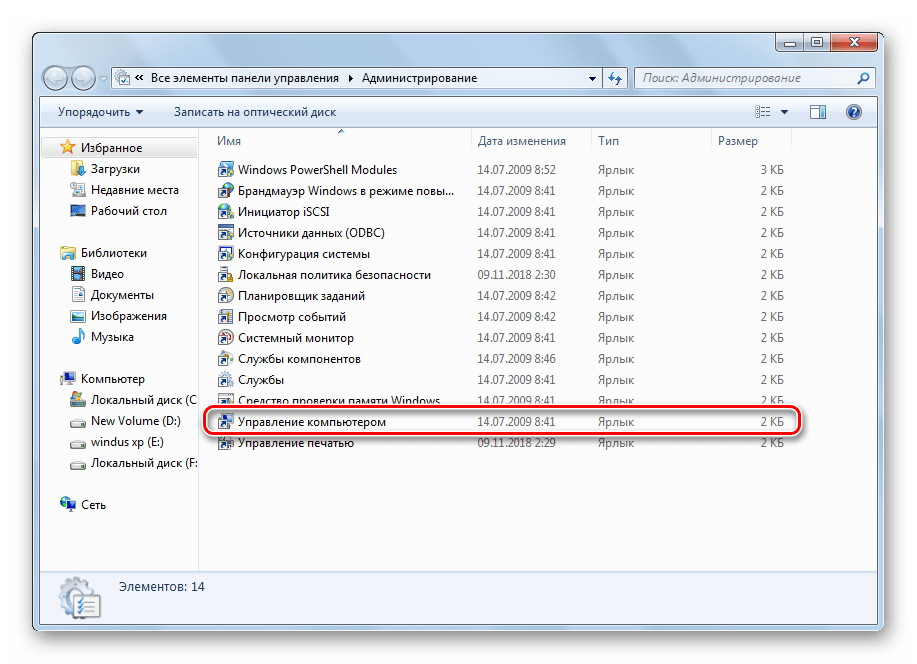Click the help question mark icon
Image resolution: width=917 pixels, height=664 pixels.
(x=853, y=112)
